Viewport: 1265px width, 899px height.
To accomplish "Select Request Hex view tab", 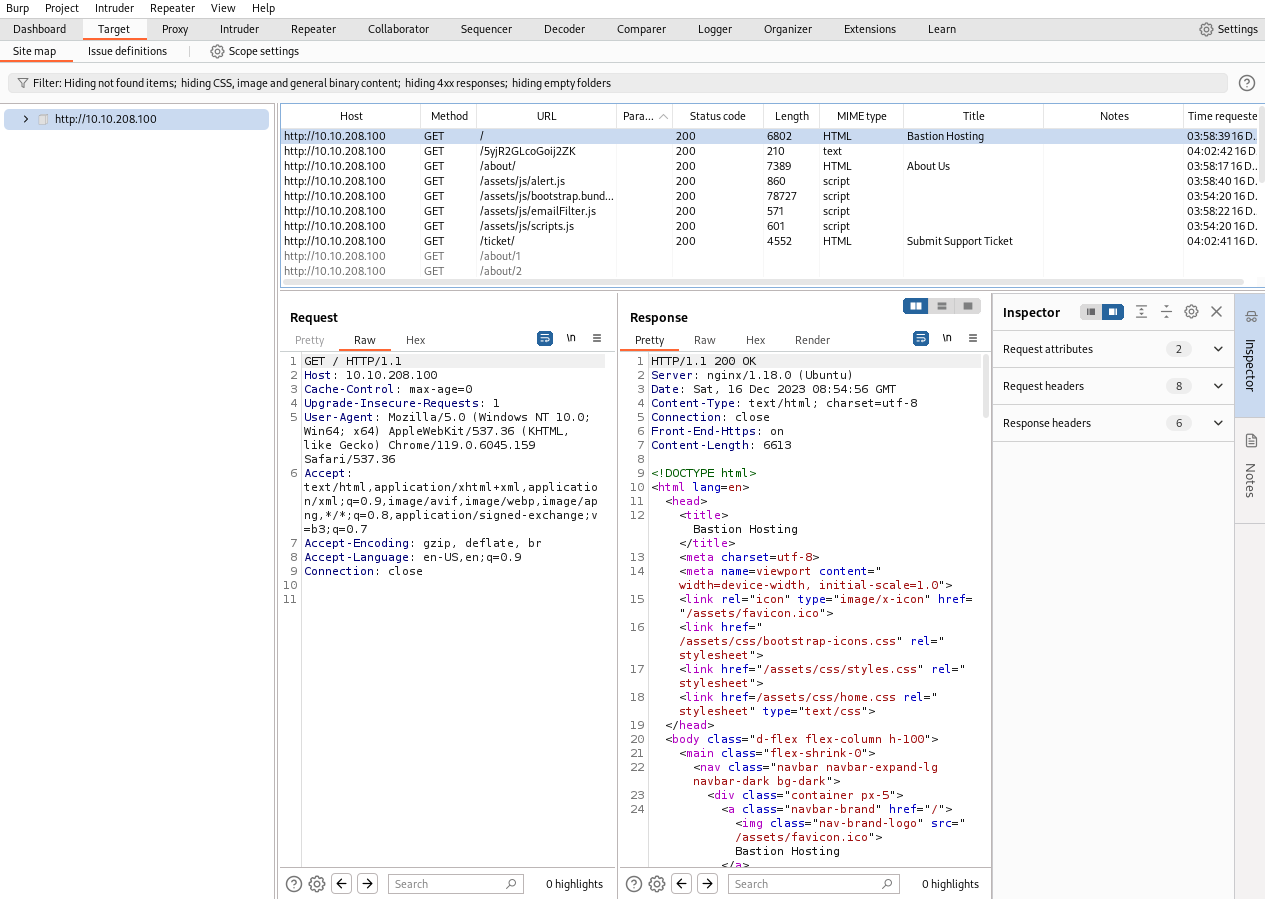I will tap(415, 340).
